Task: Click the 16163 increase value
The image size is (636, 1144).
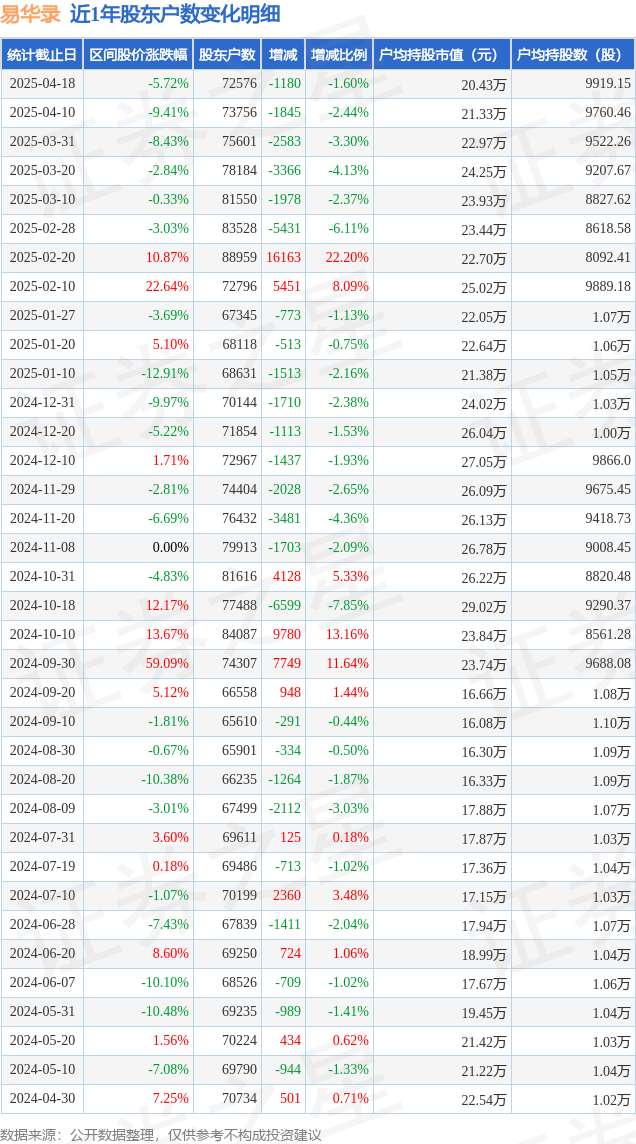Action: click(x=283, y=258)
